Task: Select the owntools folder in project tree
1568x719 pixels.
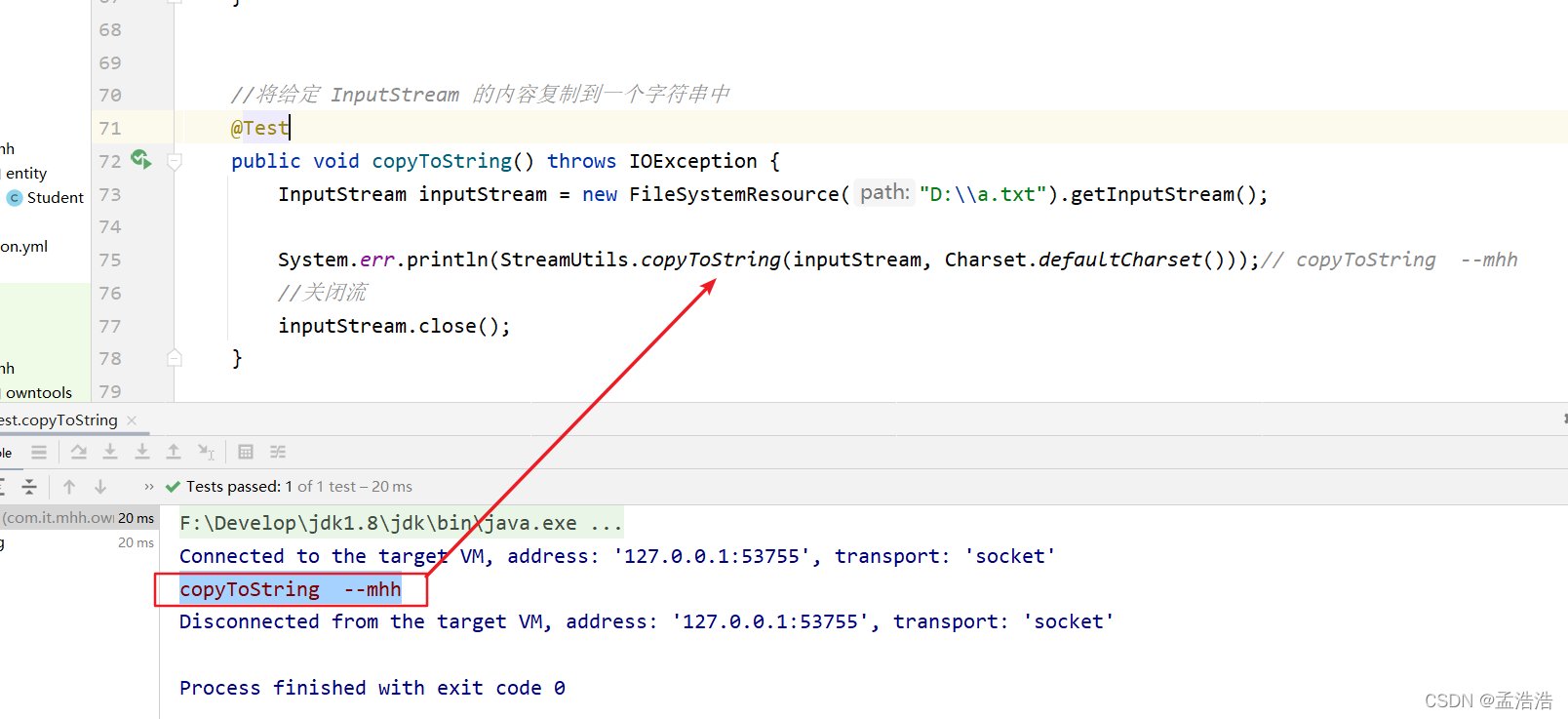Action: tap(39, 392)
